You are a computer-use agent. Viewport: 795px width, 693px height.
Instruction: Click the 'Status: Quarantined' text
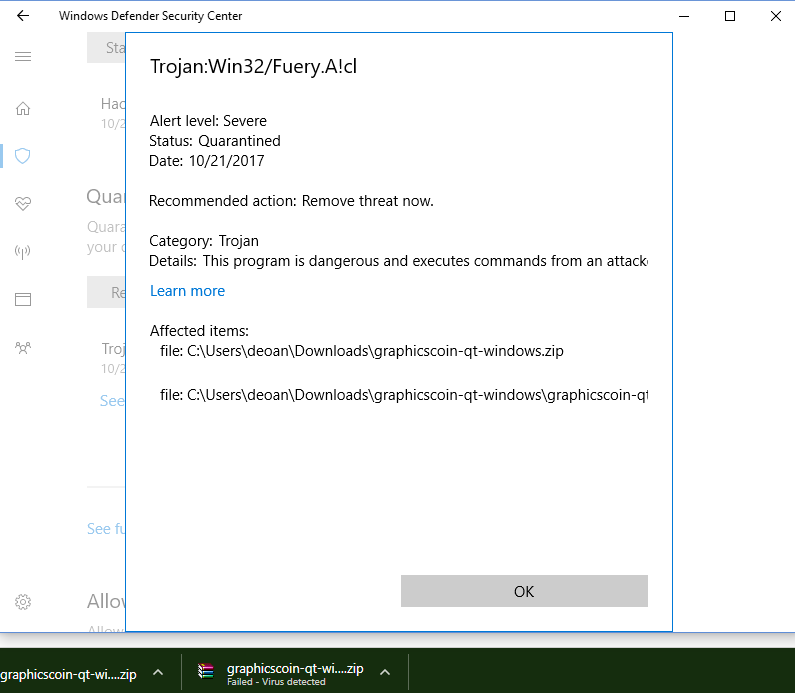coord(214,141)
